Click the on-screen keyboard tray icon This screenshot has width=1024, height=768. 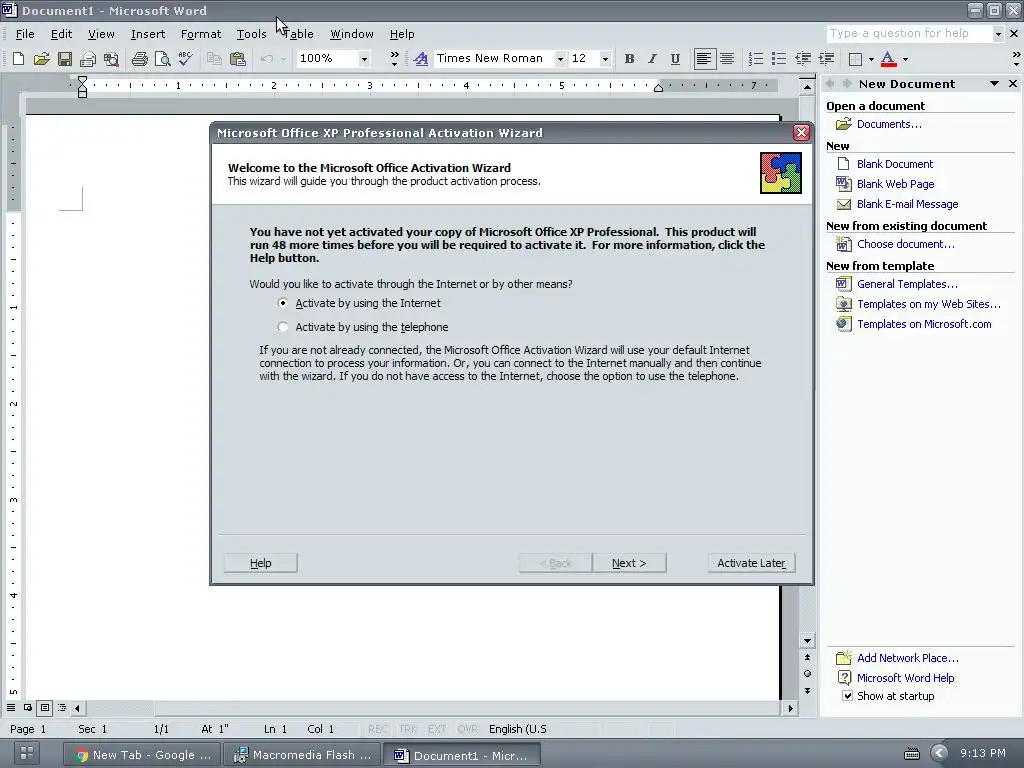[912, 754]
